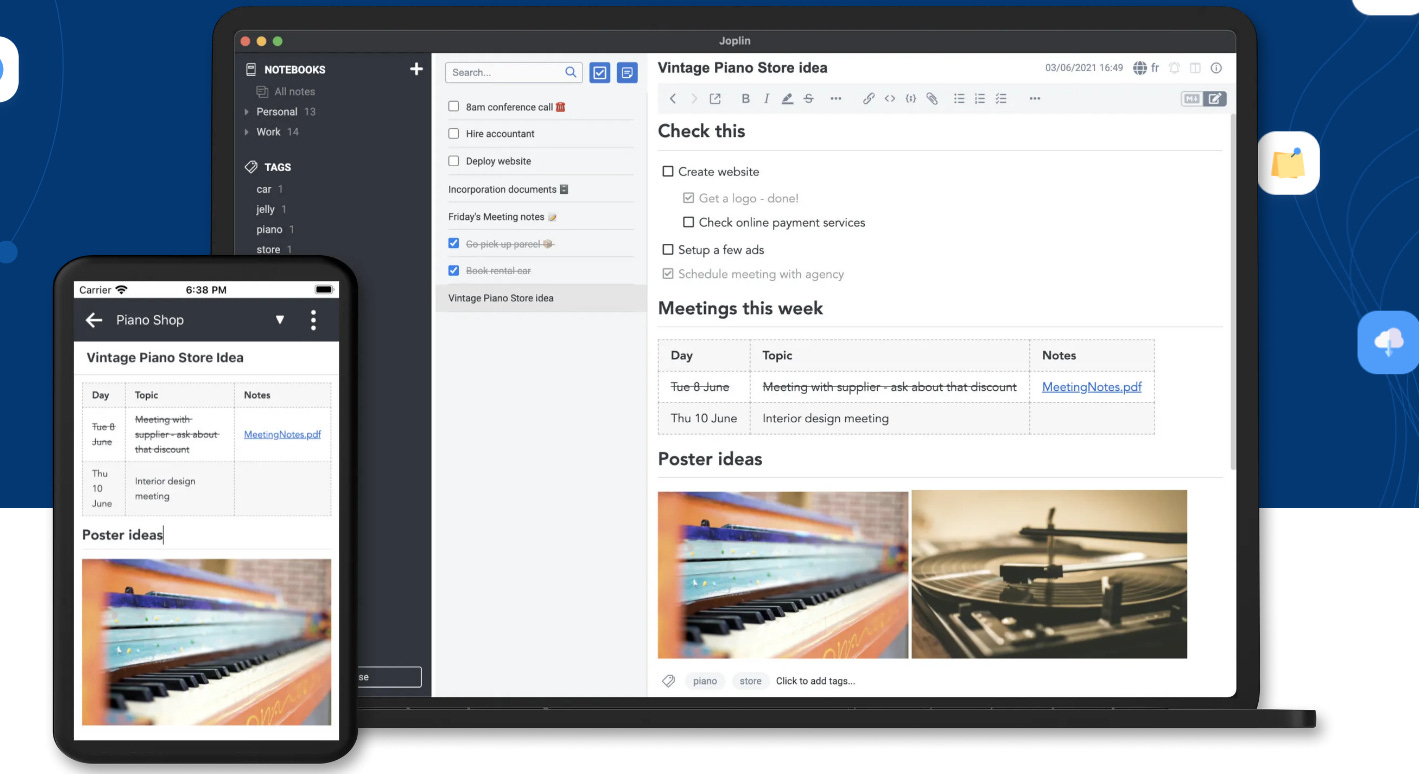
Task: Tick the 'Create website' checkbox in the note
Action: tap(668, 172)
